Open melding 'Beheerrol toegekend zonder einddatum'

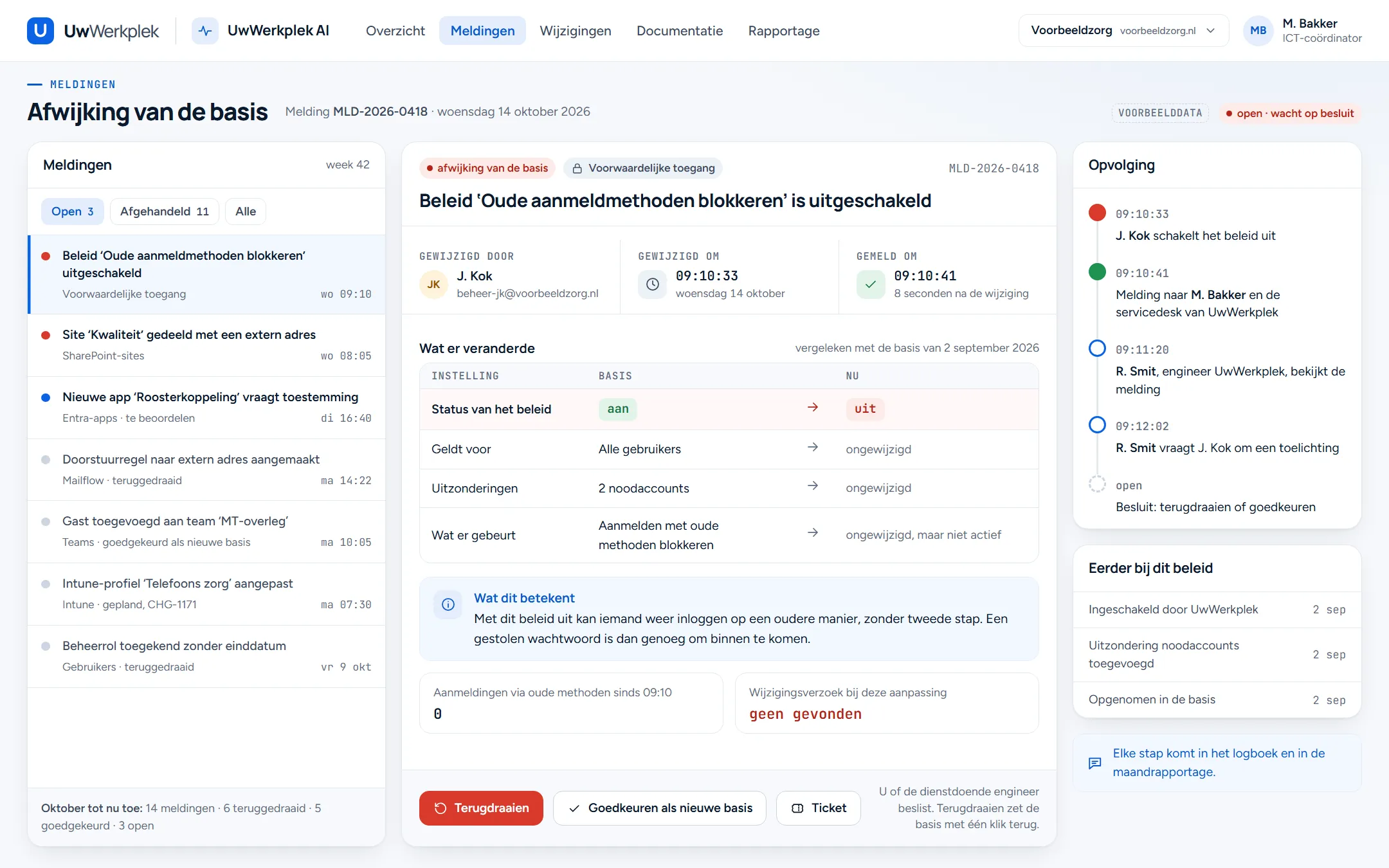(206, 656)
